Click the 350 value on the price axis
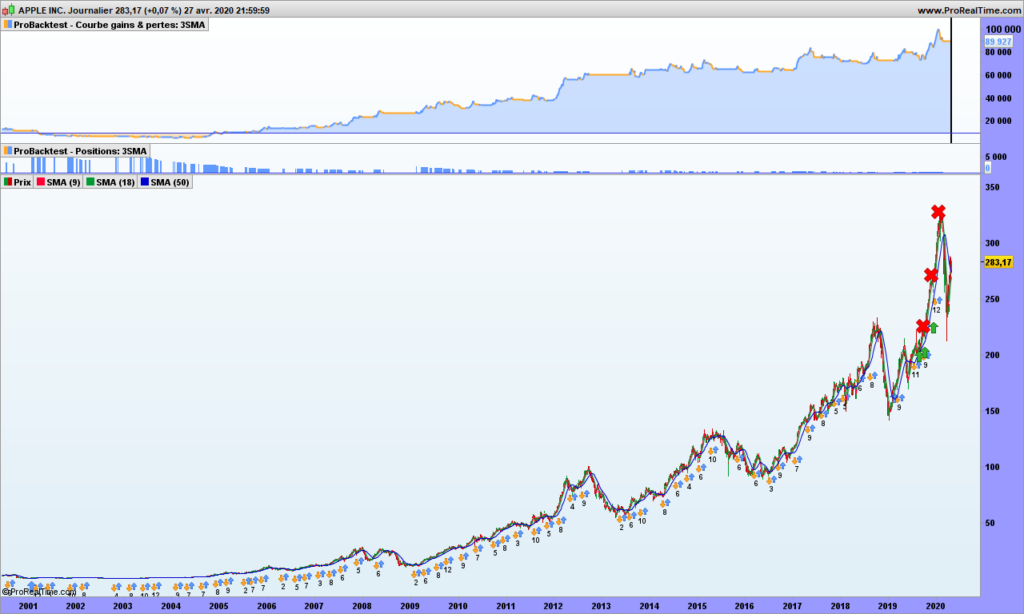 [x=992, y=187]
